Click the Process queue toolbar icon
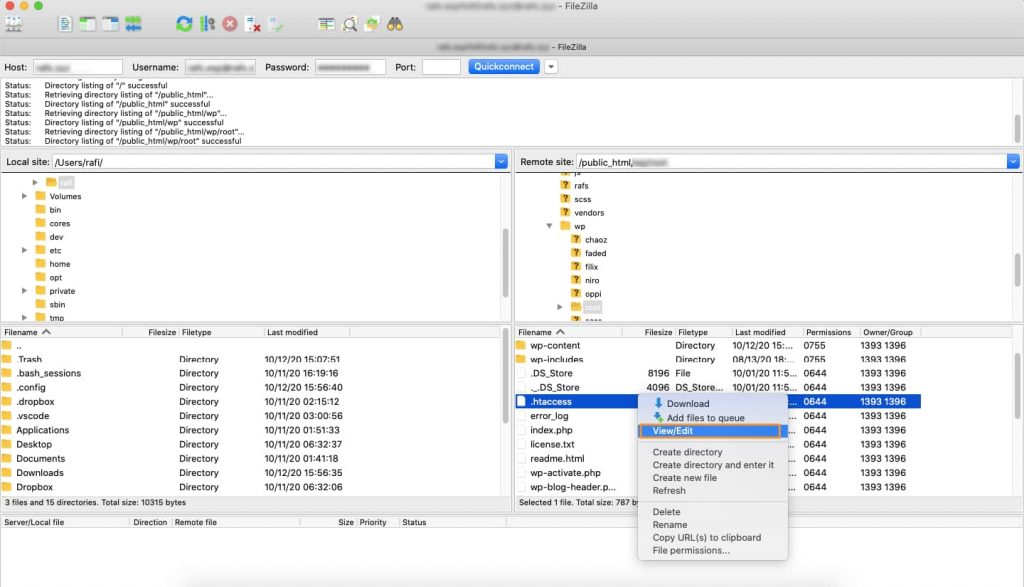 208,24
